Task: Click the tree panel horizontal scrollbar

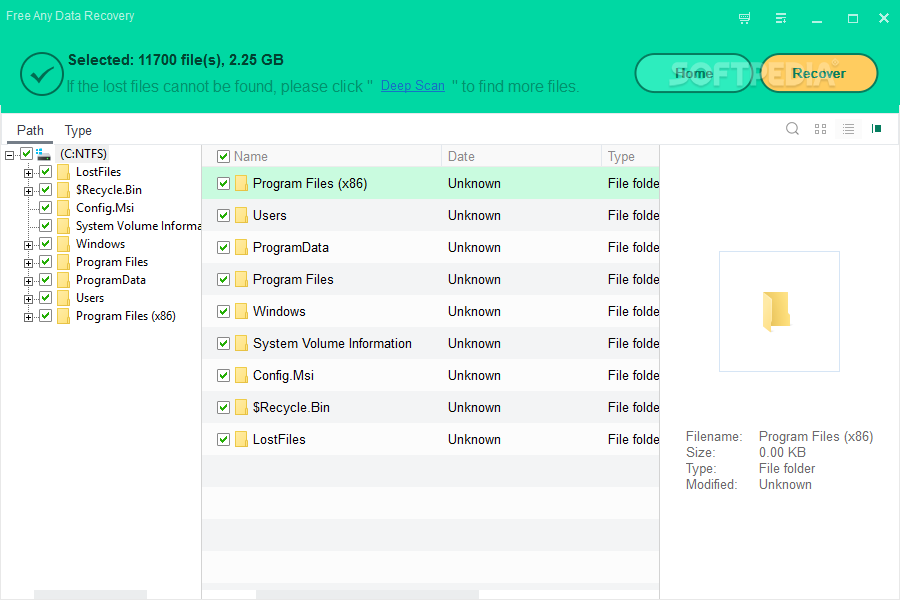Action: click(x=90, y=594)
